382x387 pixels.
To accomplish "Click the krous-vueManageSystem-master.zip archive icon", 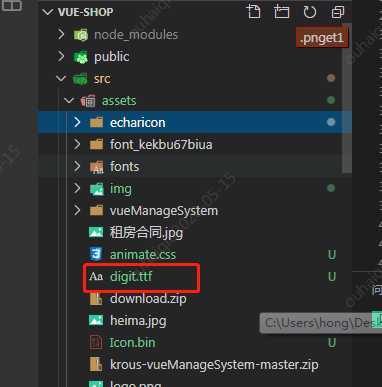I will tap(96, 364).
